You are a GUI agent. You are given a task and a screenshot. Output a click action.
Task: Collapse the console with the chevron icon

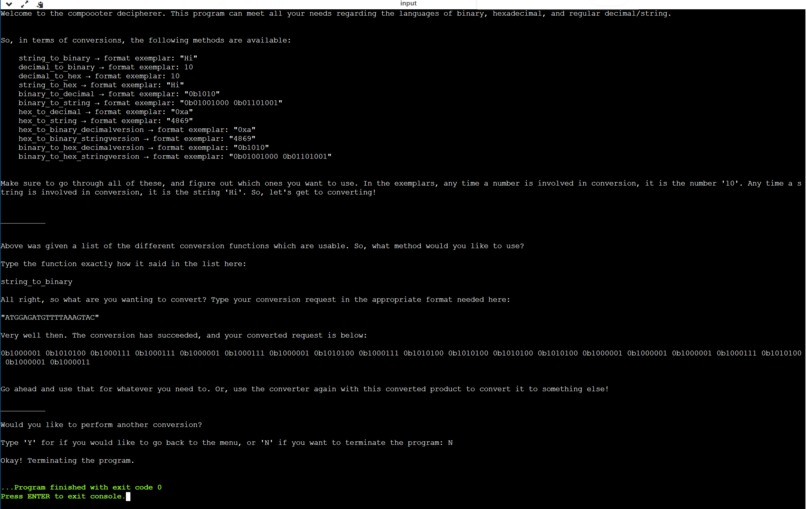click(x=9, y=4)
